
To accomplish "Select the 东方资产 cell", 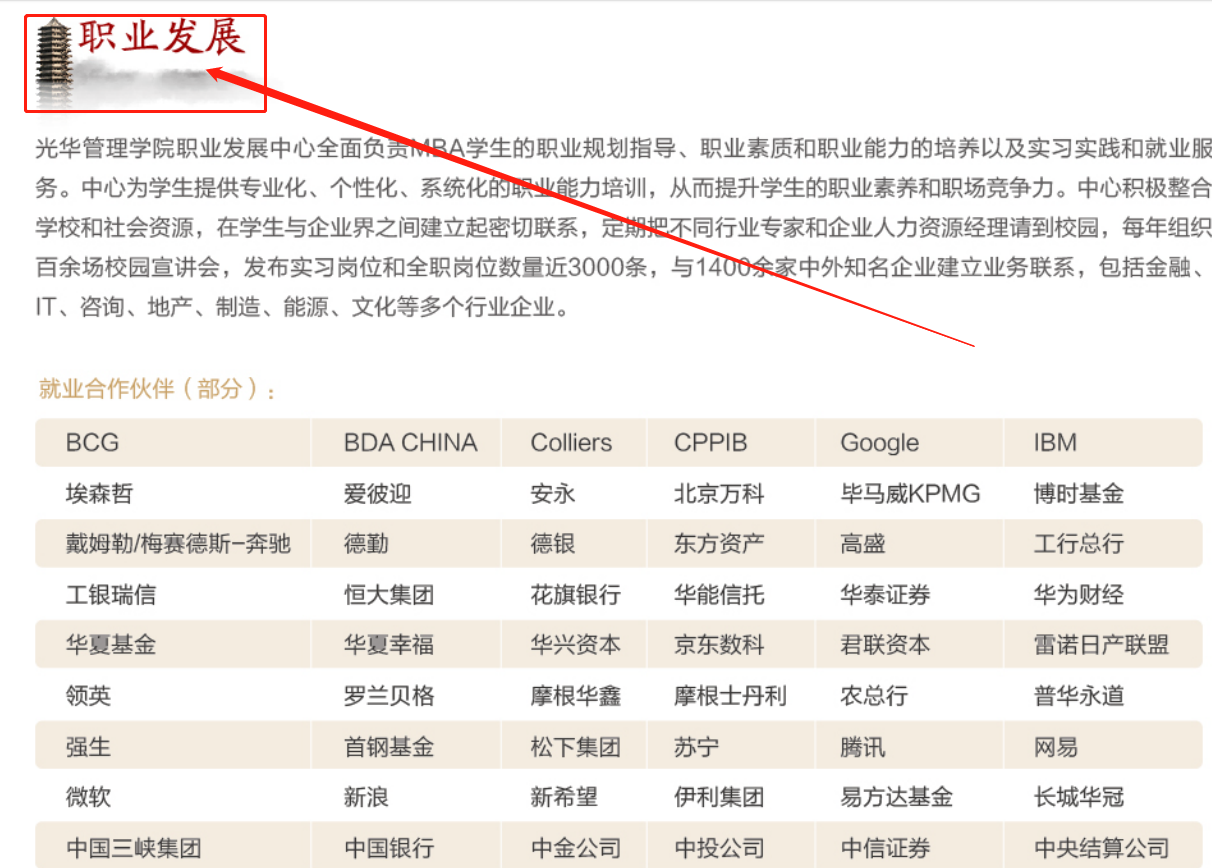I will pos(719,544).
